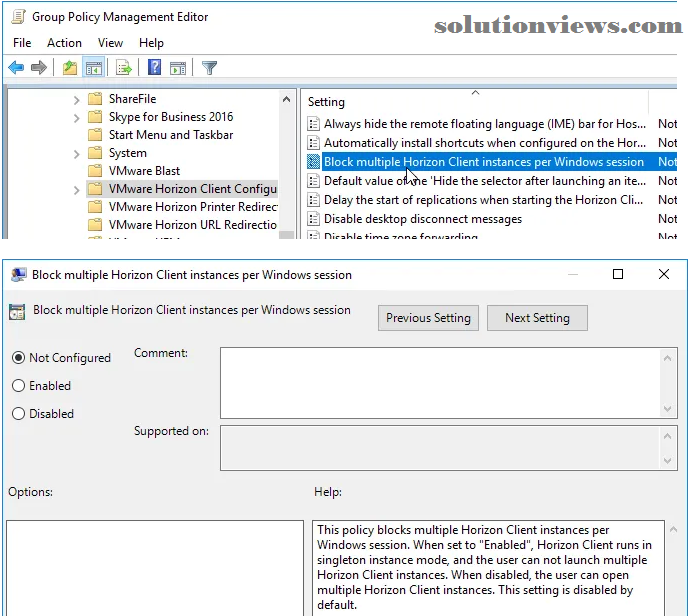Viewport: 694px width, 616px height.
Task: Click the Help text scroll up arrow
Action: (x=674, y=529)
